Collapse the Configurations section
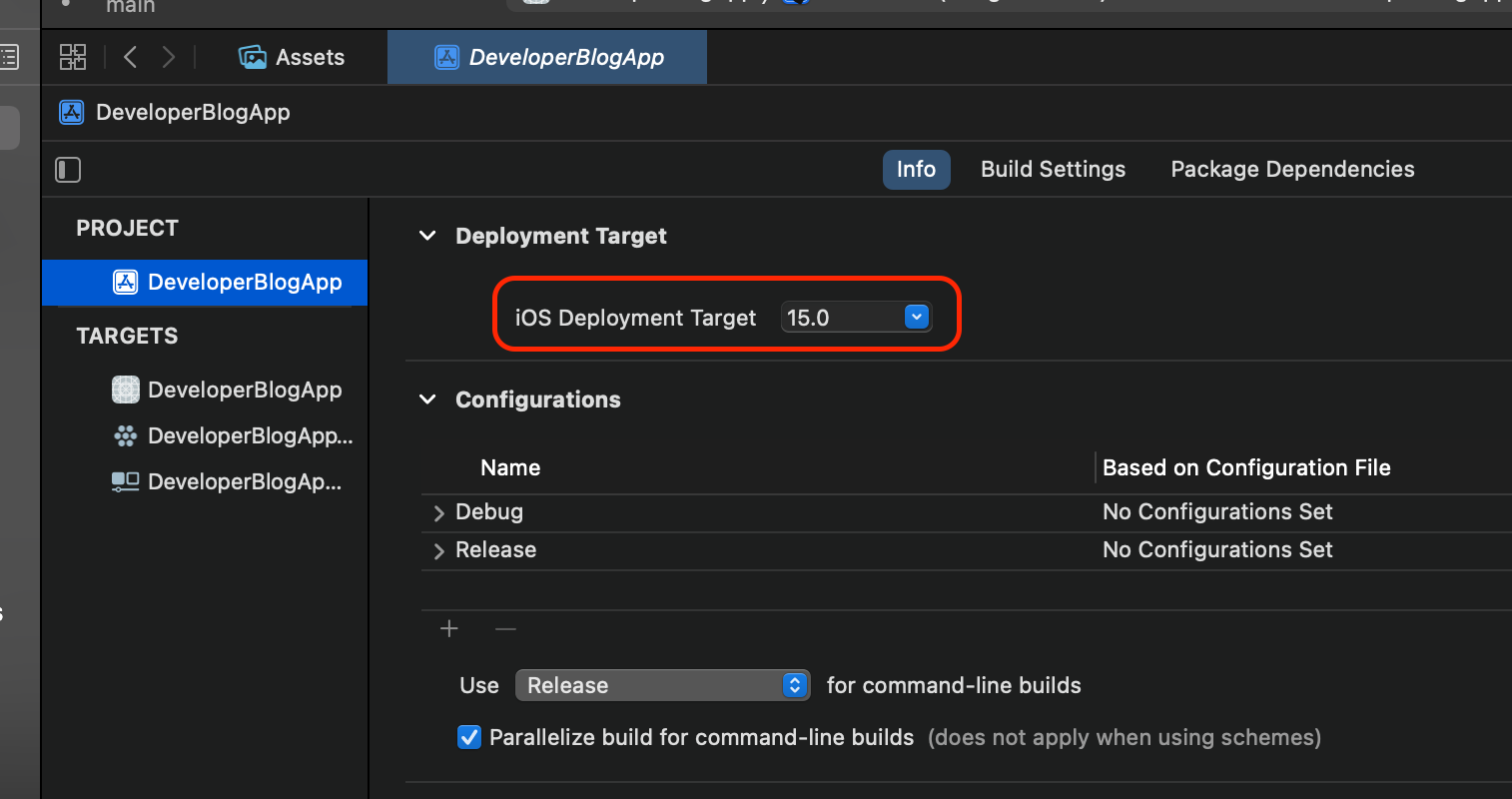Viewport: 1512px width, 799px height. coord(427,399)
